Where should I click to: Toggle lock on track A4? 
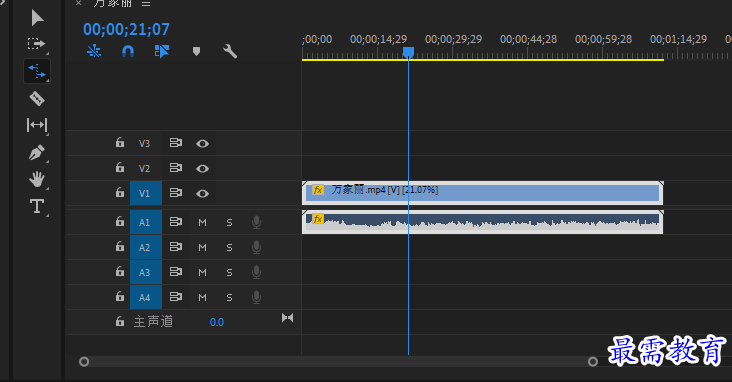(x=120, y=297)
